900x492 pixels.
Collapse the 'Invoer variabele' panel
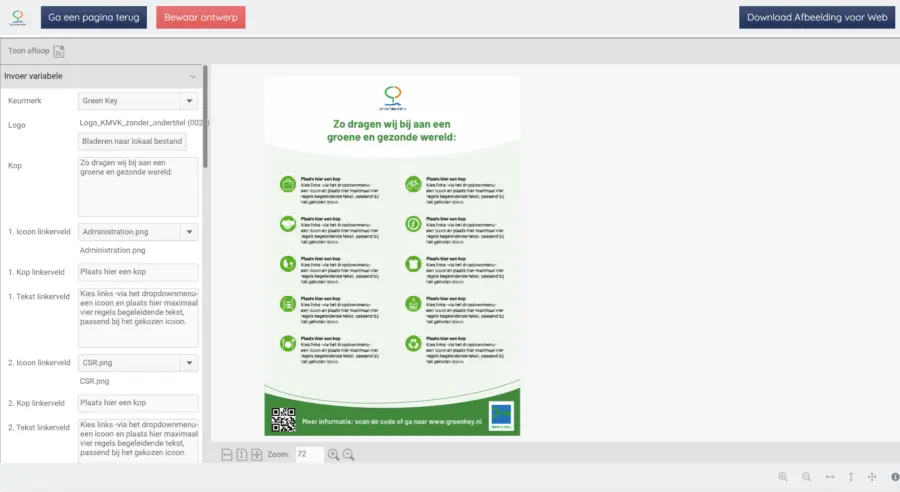pos(193,76)
